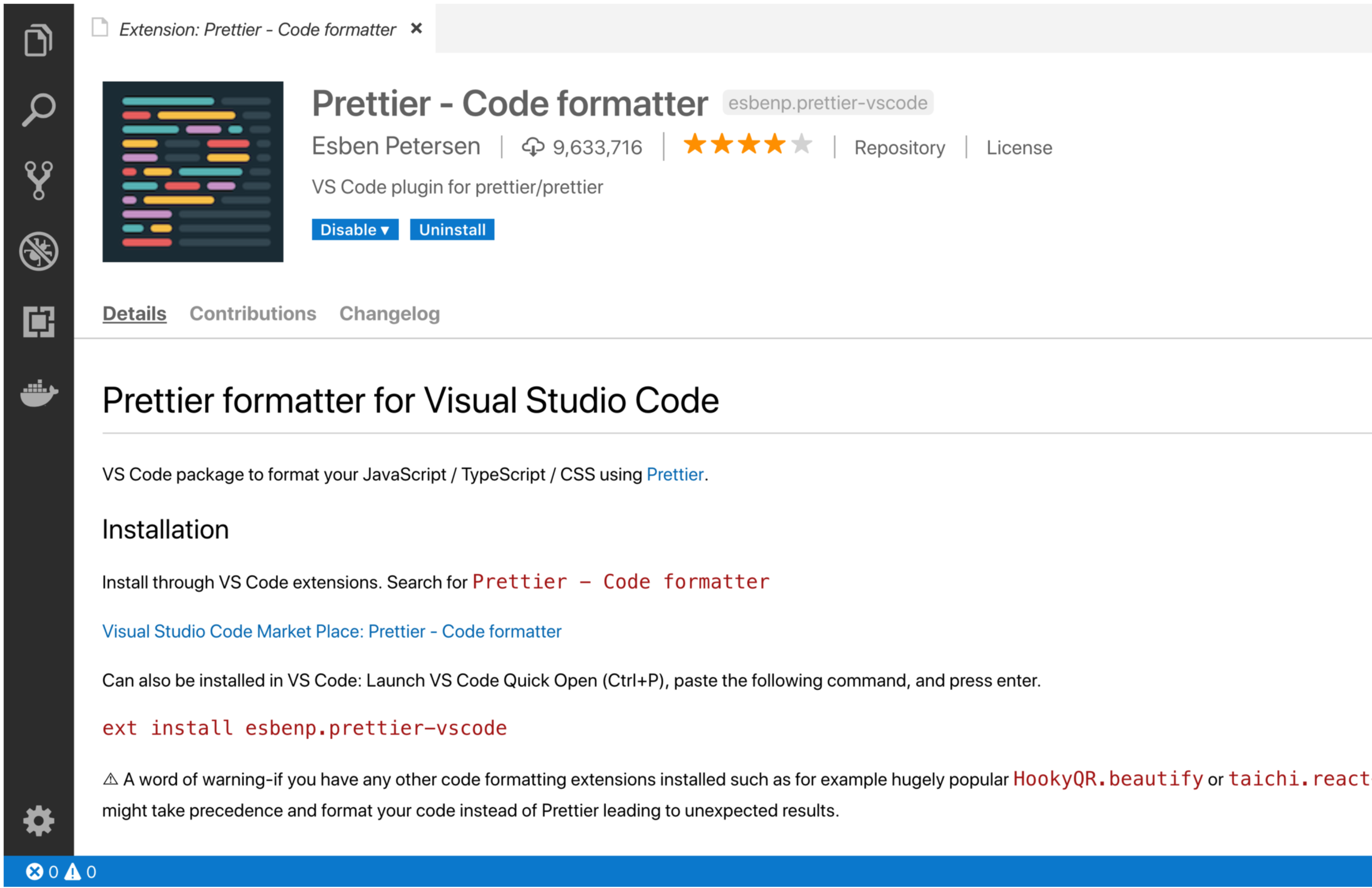Uninstall the Prettier extension
Image resolution: width=1372 pixels, height=888 pixels.
coord(452,229)
